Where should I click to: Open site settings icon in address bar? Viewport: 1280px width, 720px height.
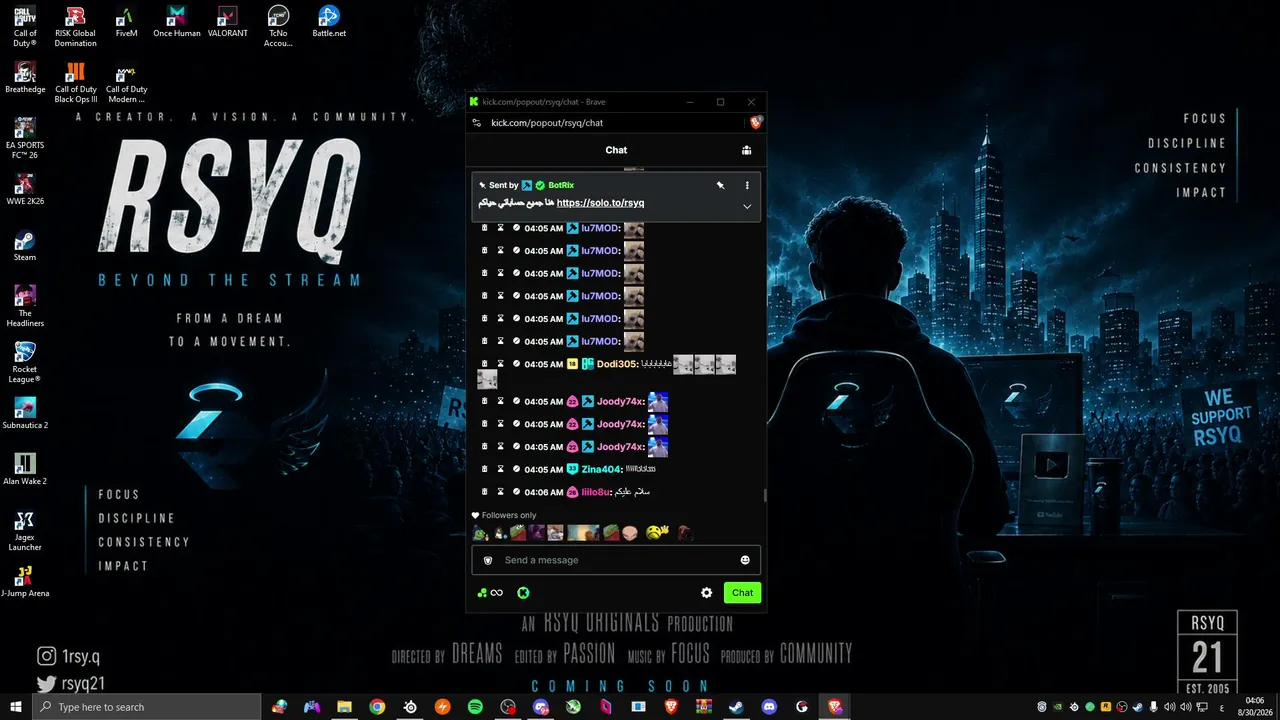(477, 123)
